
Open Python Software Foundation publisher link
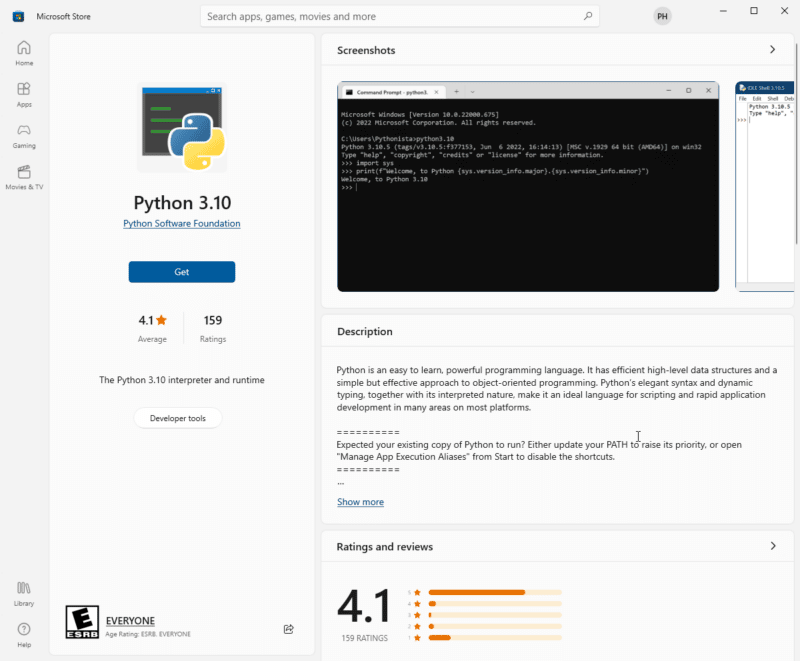[x=182, y=224]
